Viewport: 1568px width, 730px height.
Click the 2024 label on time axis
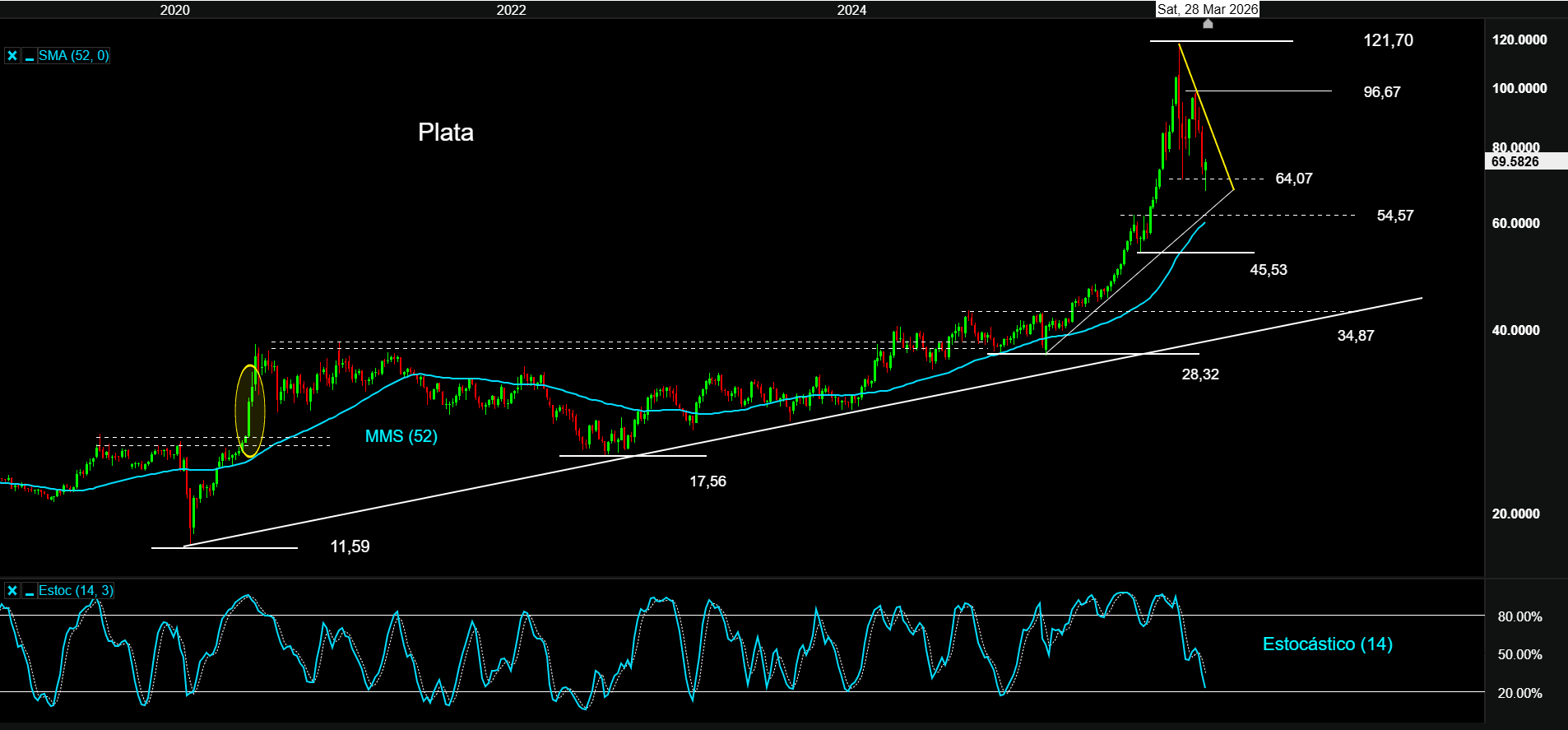pos(851,10)
